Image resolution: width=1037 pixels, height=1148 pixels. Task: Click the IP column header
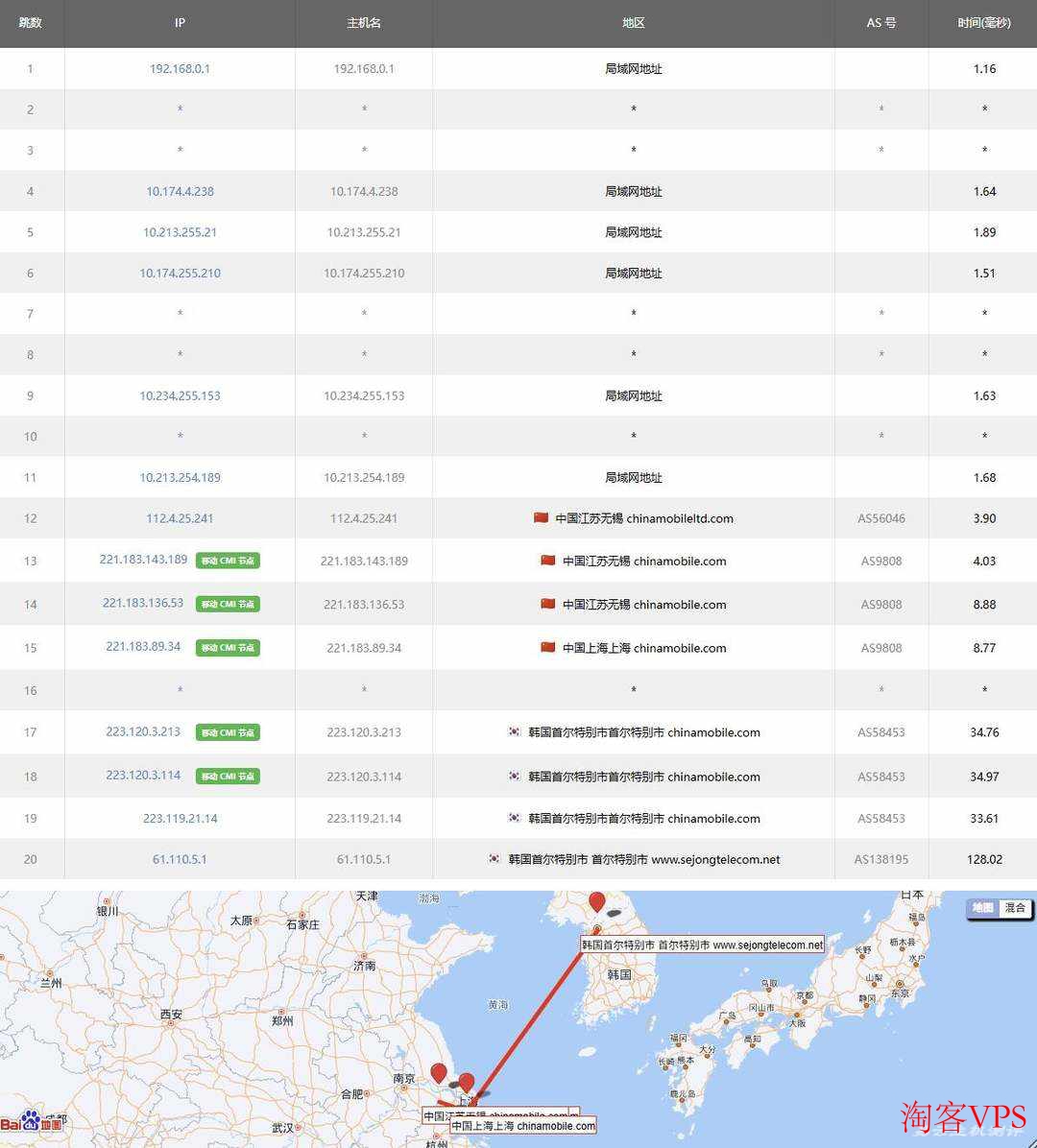(x=180, y=23)
